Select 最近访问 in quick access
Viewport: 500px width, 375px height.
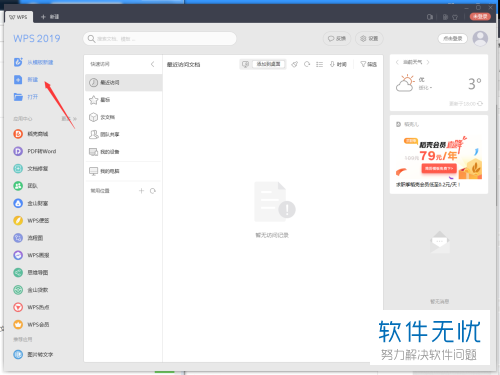(x=124, y=82)
